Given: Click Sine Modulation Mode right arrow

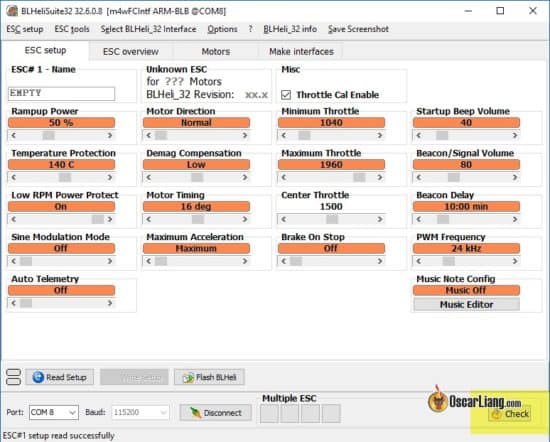Looking at the screenshot, I should pos(110,261).
